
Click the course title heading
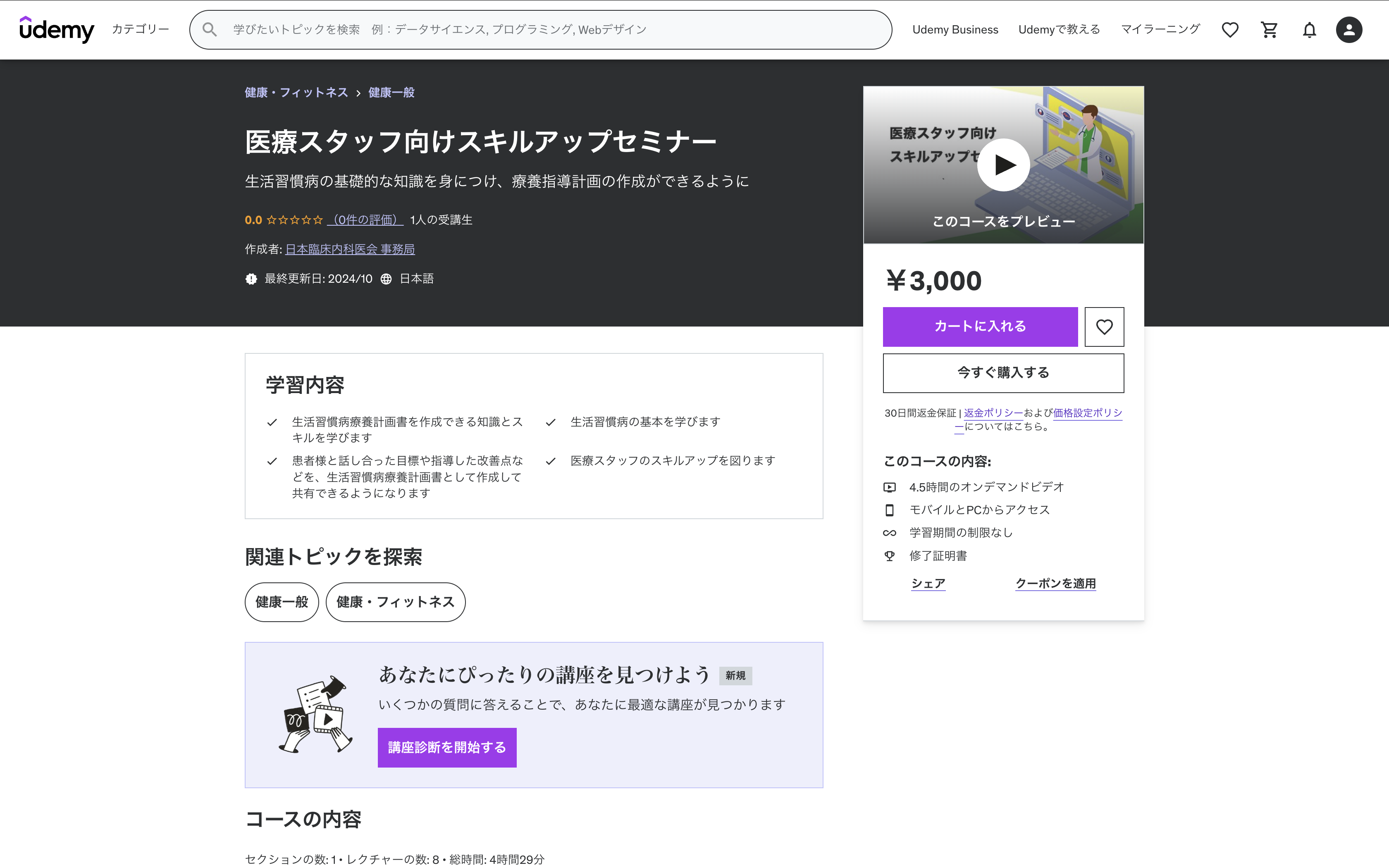click(481, 142)
